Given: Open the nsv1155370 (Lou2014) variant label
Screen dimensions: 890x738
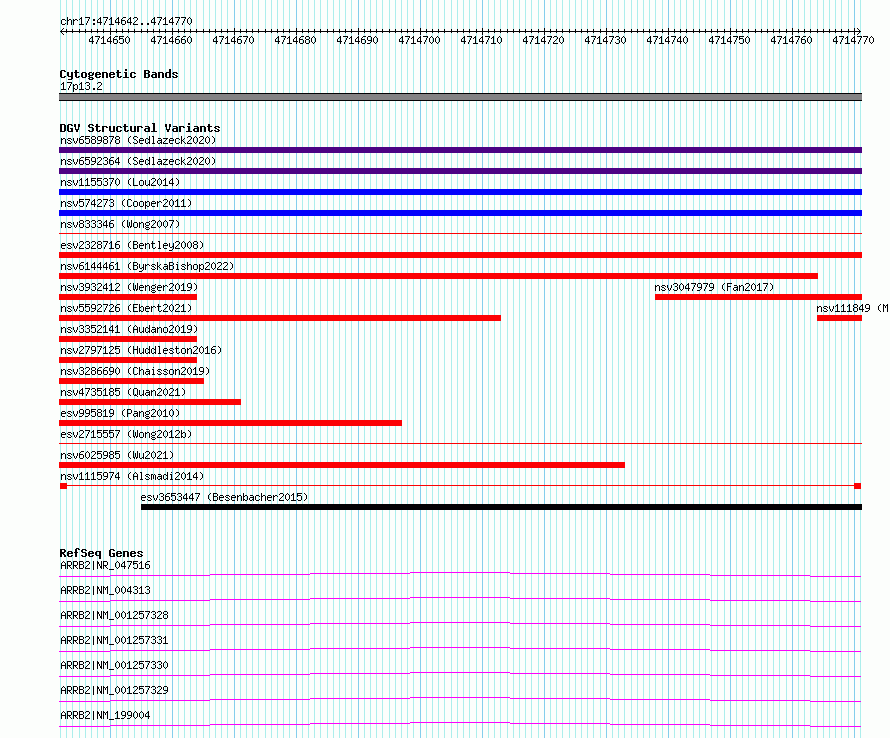Looking at the screenshot, I should pyautogui.click(x=120, y=182).
